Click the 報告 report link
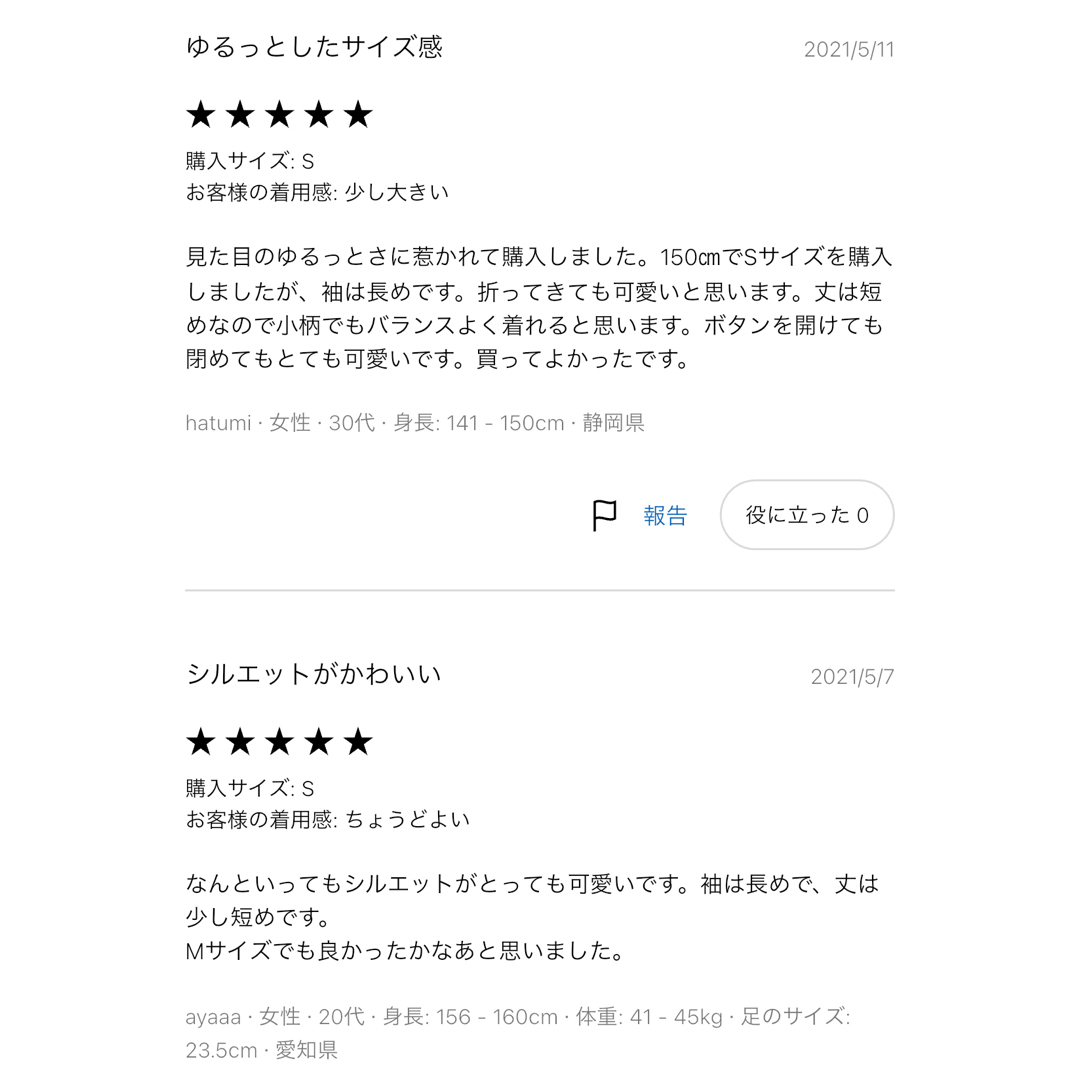Image resolution: width=1080 pixels, height=1080 pixels. tap(665, 515)
